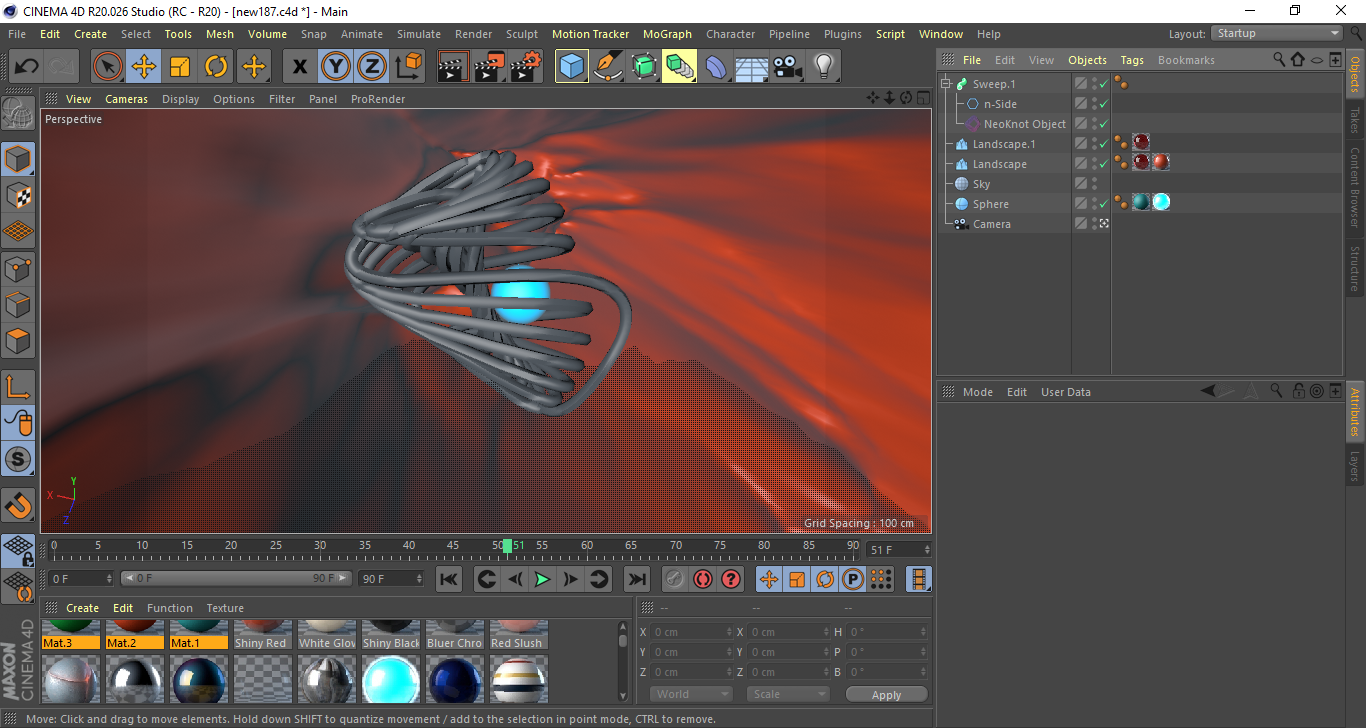Select the Live Selection tool
Viewport: 1366px width, 728px height.
(108, 67)
